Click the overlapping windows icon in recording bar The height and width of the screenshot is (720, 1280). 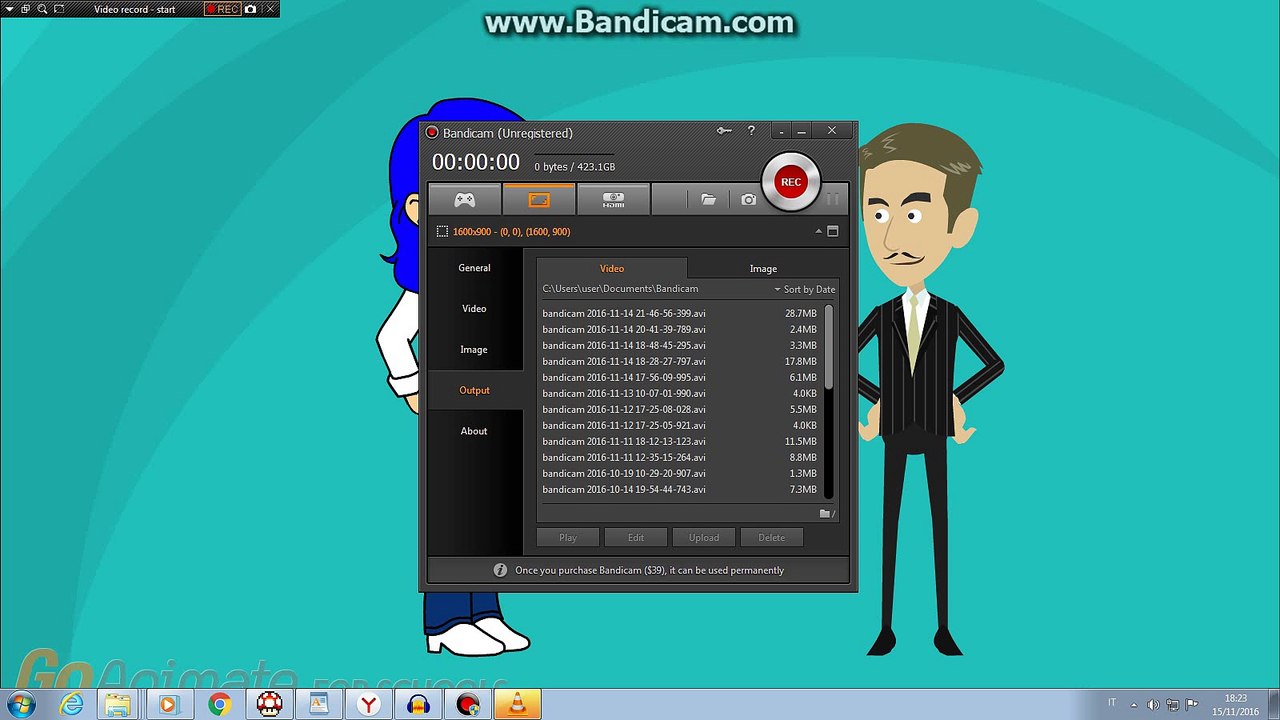click(x=26, y=9)
